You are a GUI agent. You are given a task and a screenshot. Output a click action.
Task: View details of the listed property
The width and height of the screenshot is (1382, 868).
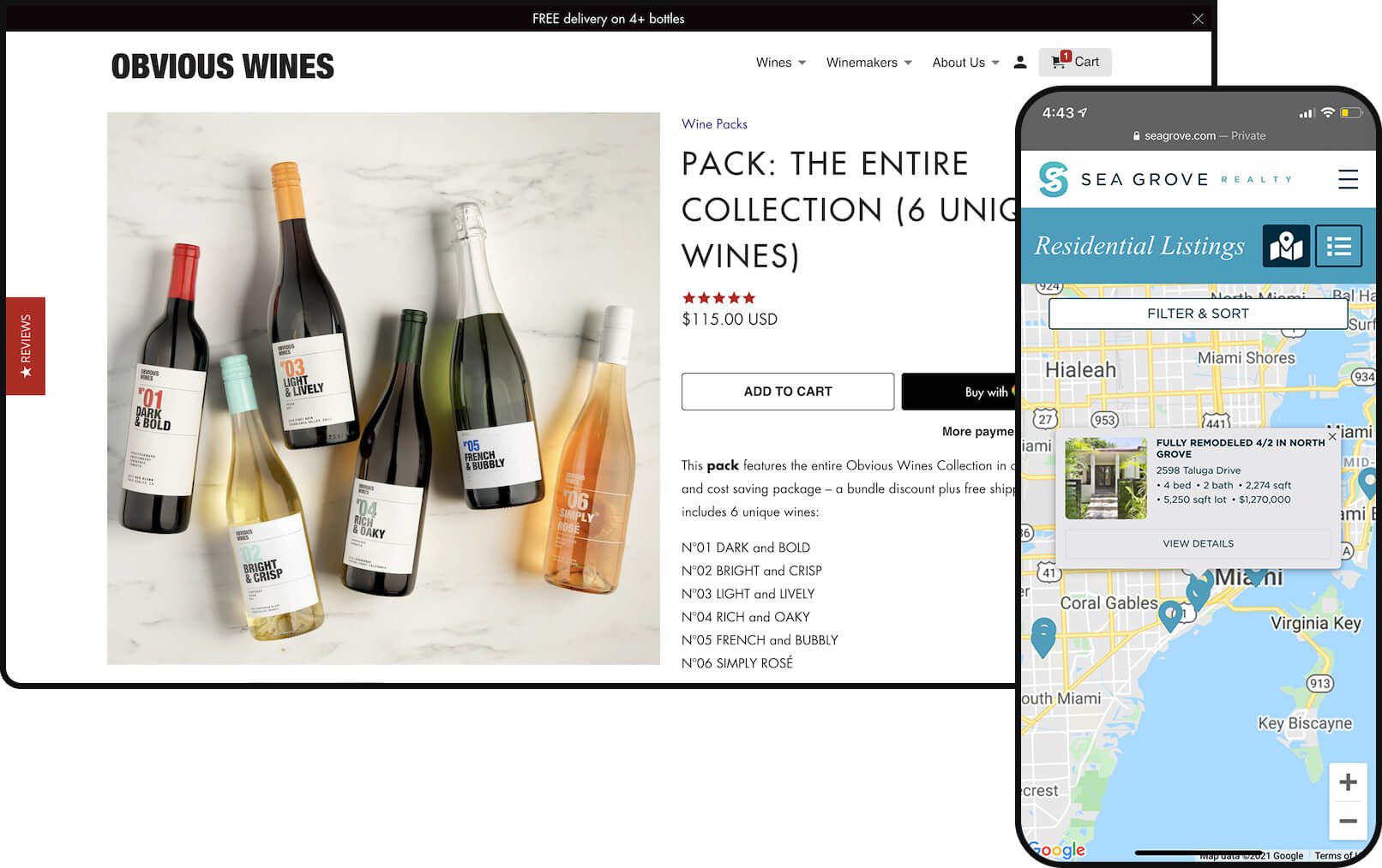1197,543
